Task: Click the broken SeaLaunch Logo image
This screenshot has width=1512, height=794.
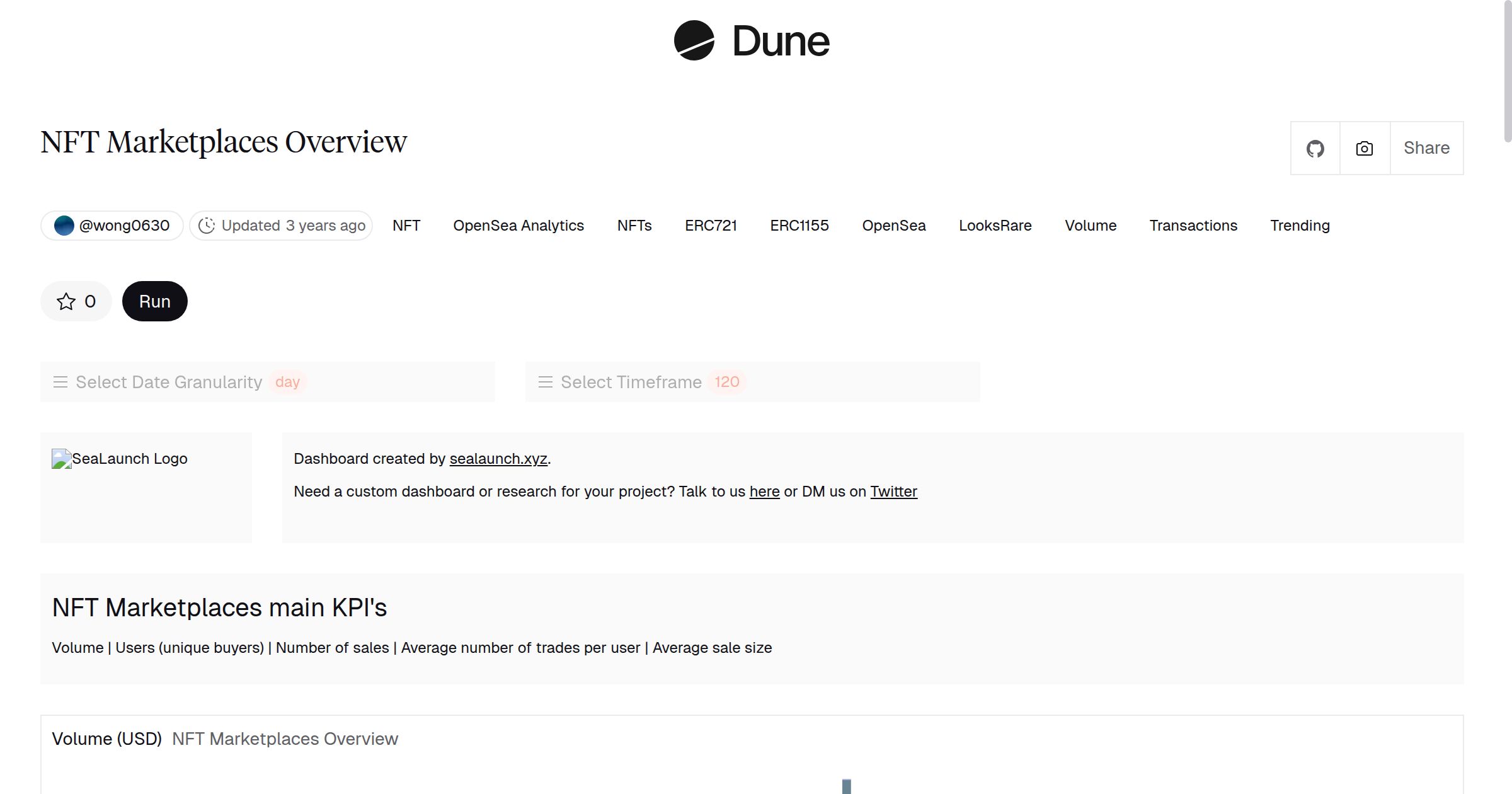Action: (61, 459)
